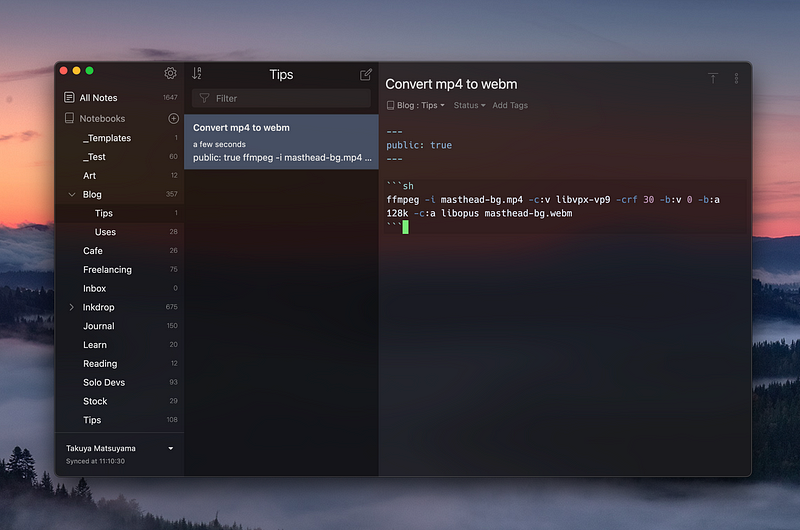Open the Status dropdown
The height and width of the screenshot is (530, 800).
[469, 105]
